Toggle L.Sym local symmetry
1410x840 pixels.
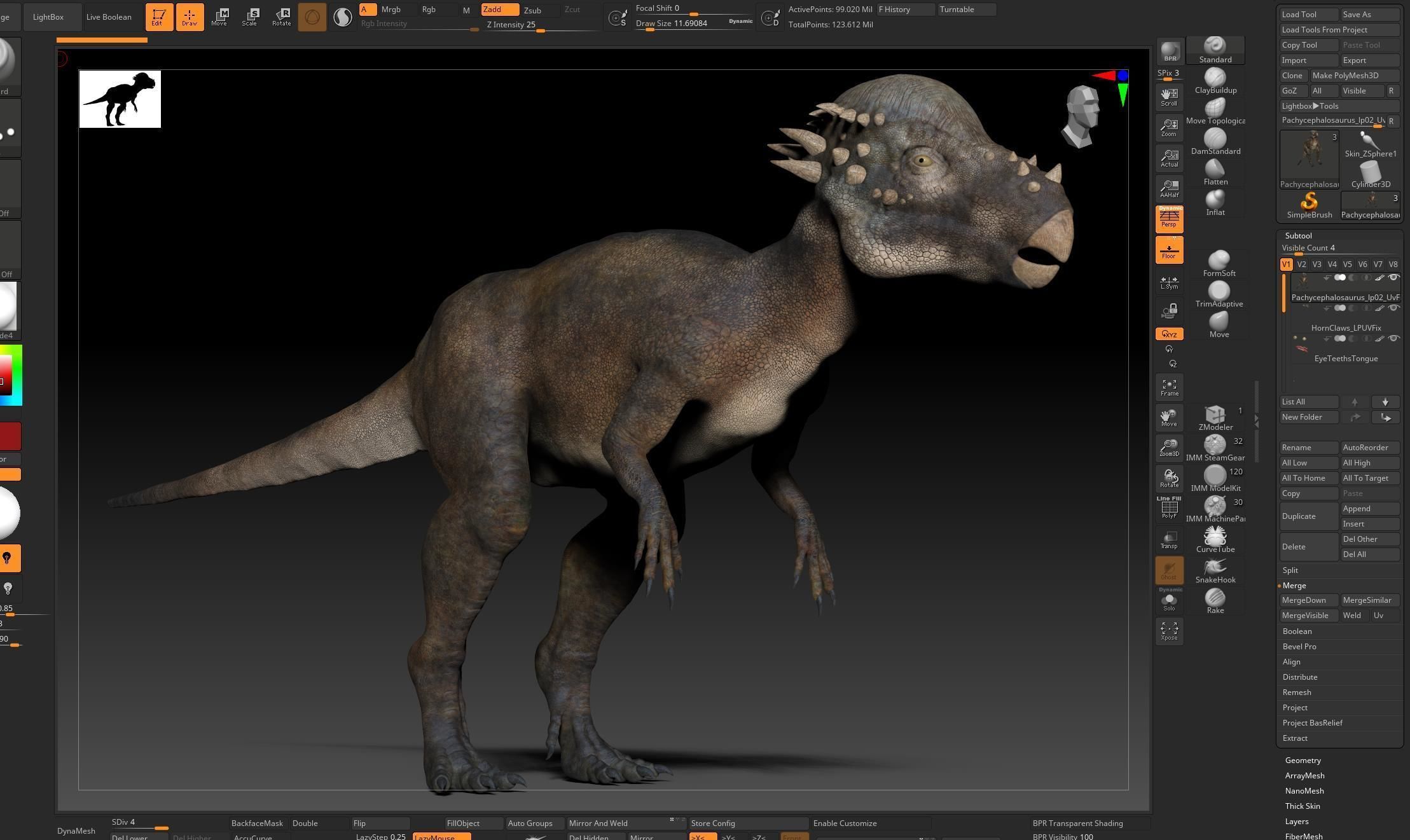(x=1169, y=282)
